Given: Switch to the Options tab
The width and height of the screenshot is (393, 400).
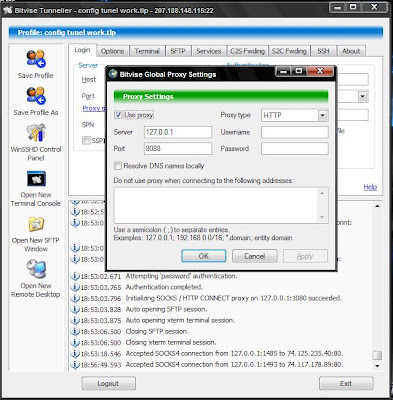Looking at the screenshot, I should pyautogui.click(x=112, y=51).
